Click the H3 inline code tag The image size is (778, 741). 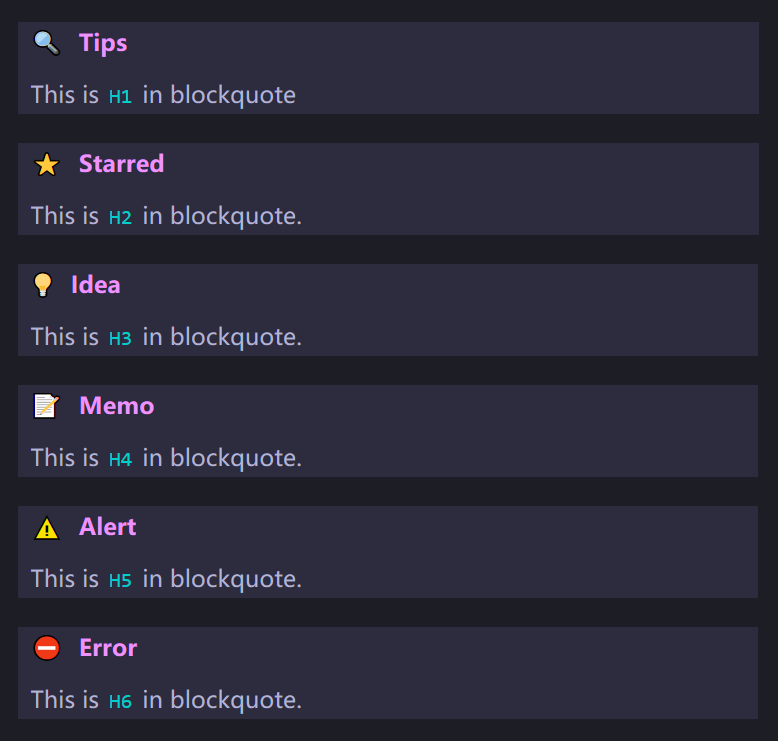pos(120,338)
